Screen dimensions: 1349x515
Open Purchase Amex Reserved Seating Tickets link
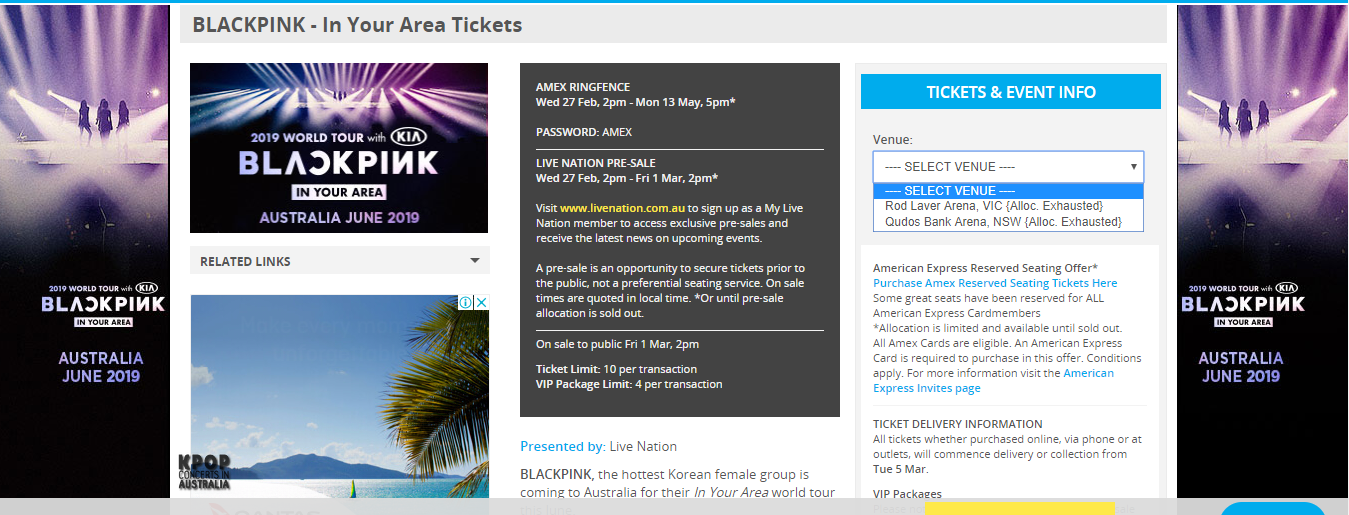[995, 283]
